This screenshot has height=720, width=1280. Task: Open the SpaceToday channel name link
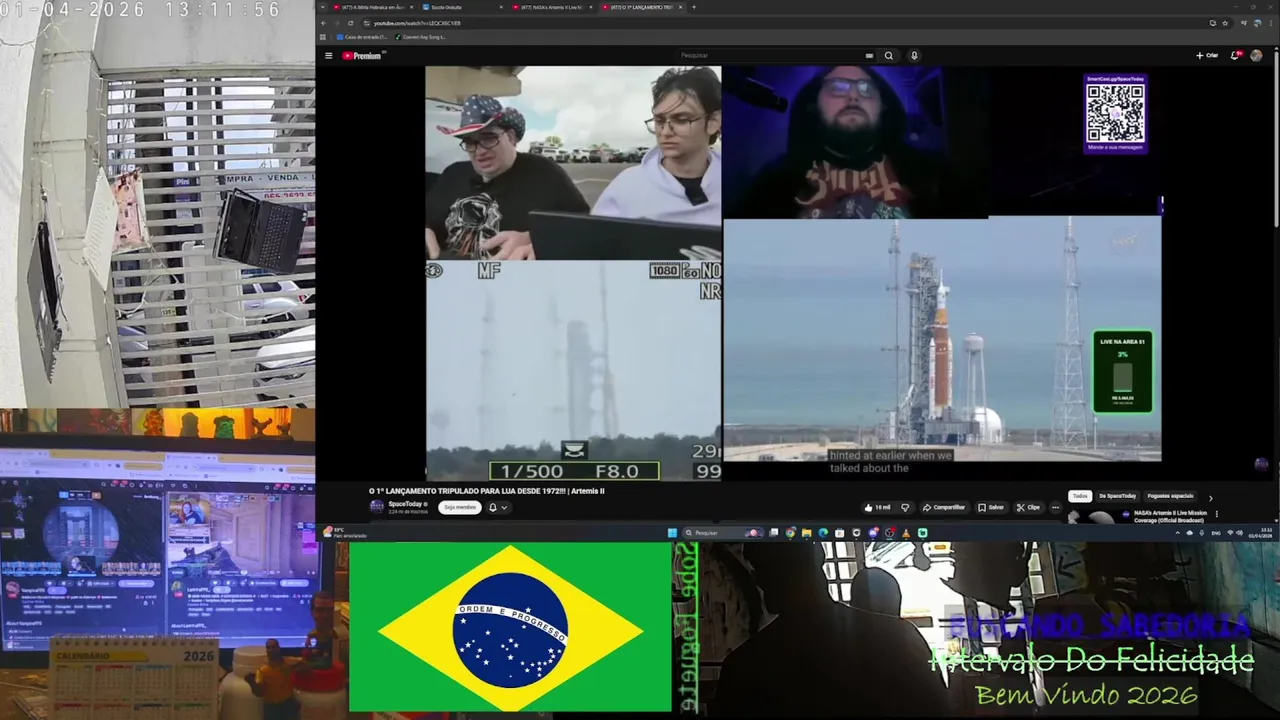coord(405,504)
